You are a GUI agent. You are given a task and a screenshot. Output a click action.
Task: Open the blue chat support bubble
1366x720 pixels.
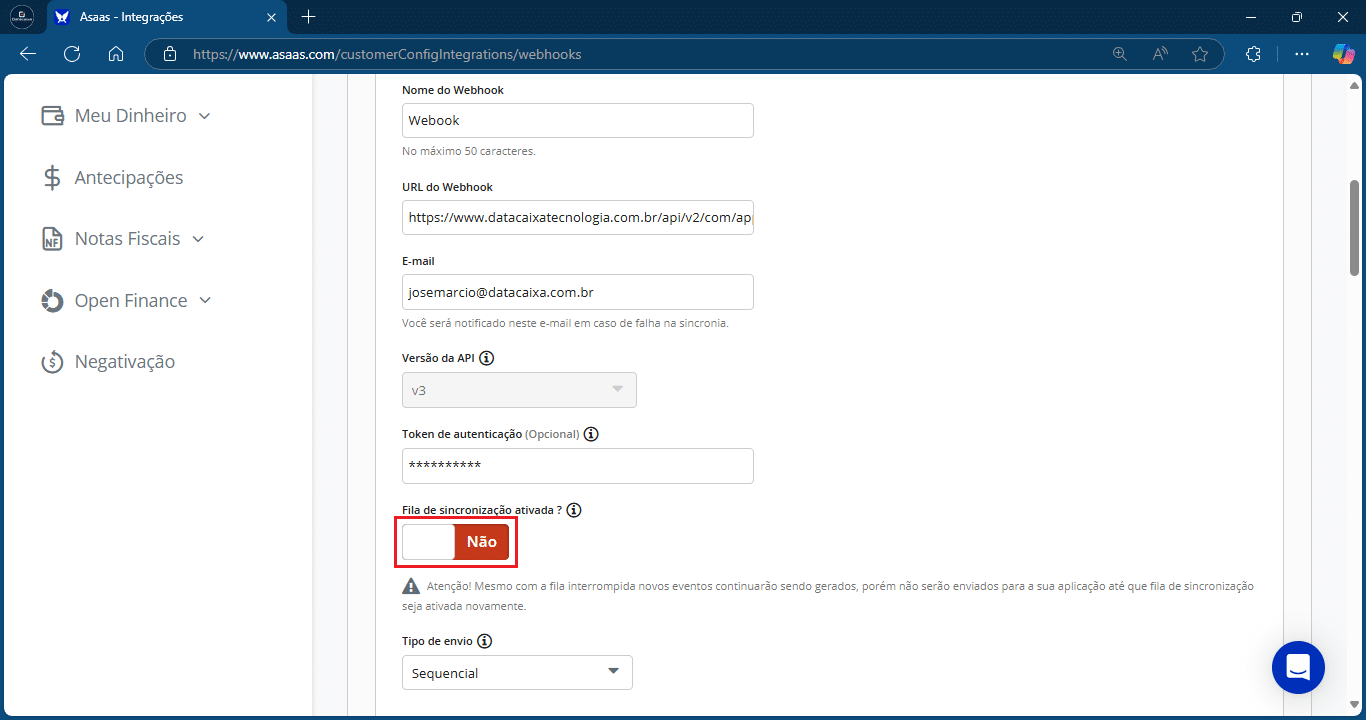pyautogui.click(x=1298, y=667)
